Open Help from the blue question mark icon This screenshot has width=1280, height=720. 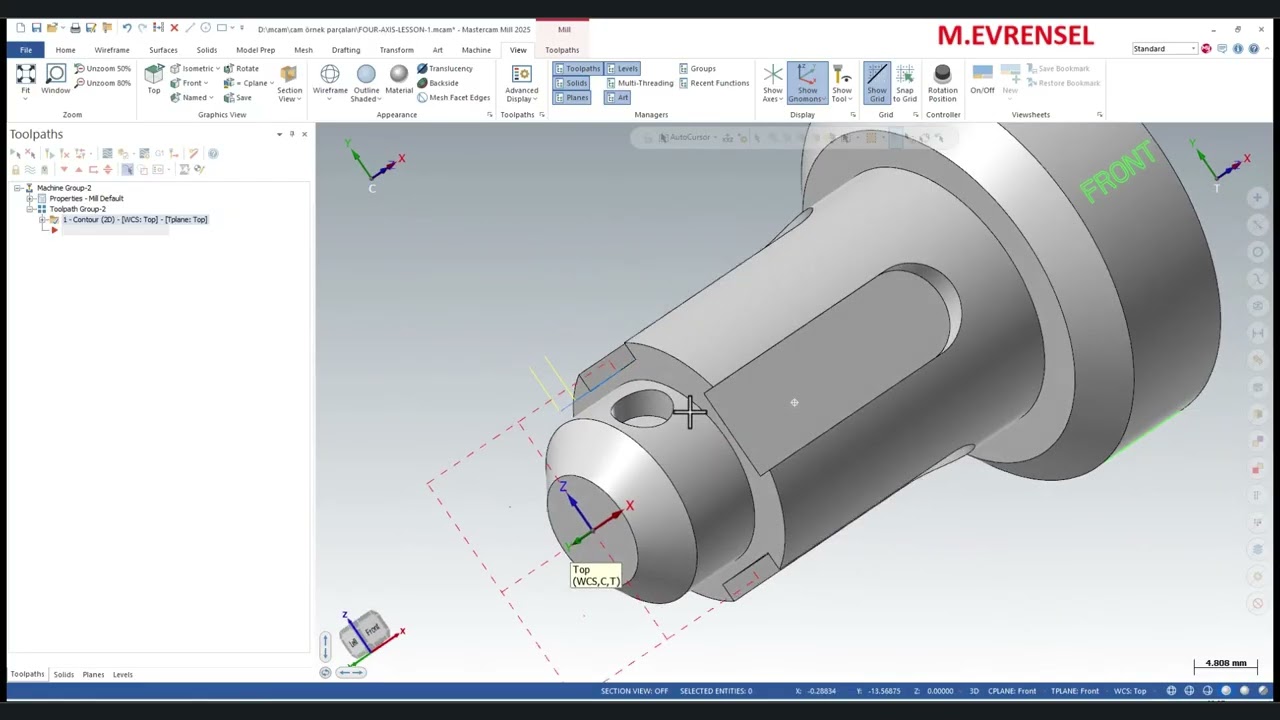click(1253, 49)
